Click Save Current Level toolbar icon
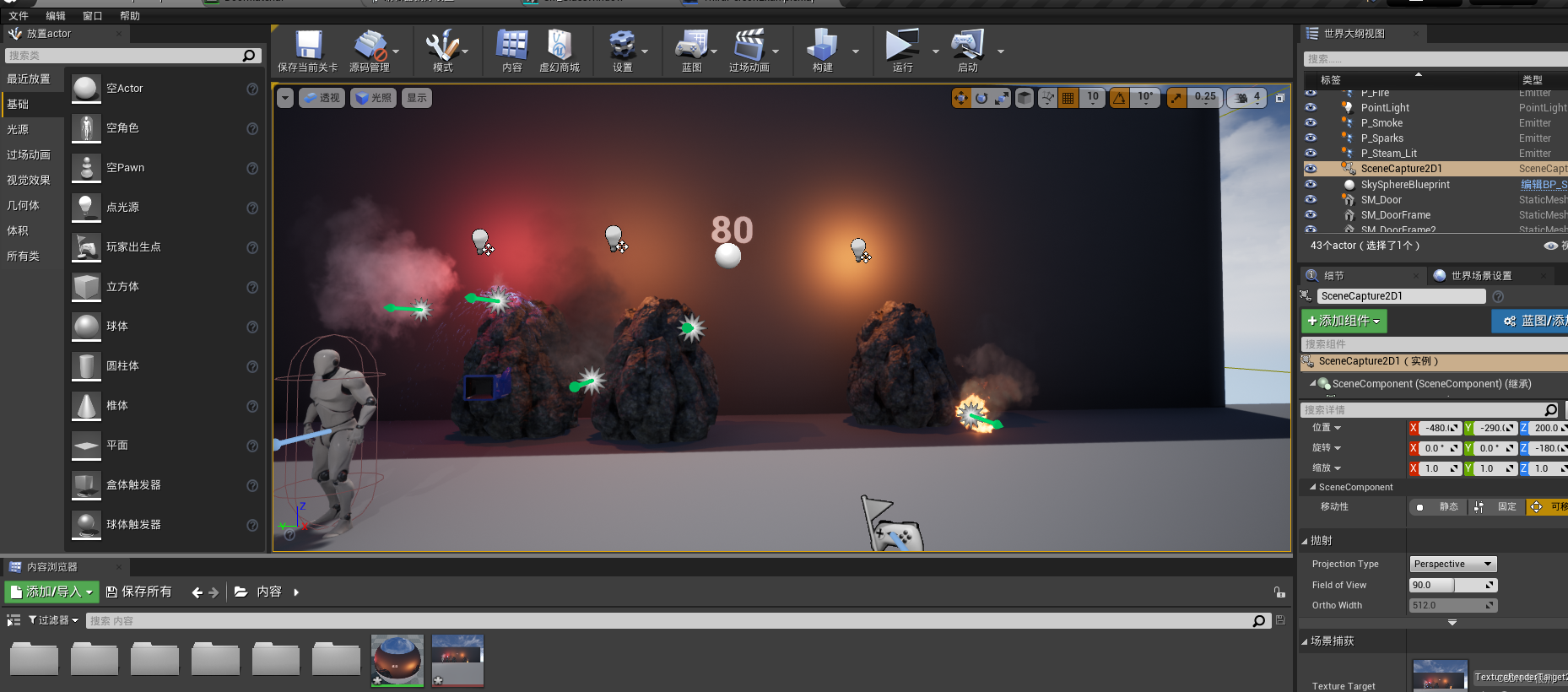Image resolution: width=1568 pixels, height=692 pixels. pyautogui.click(x=308, y=45)
